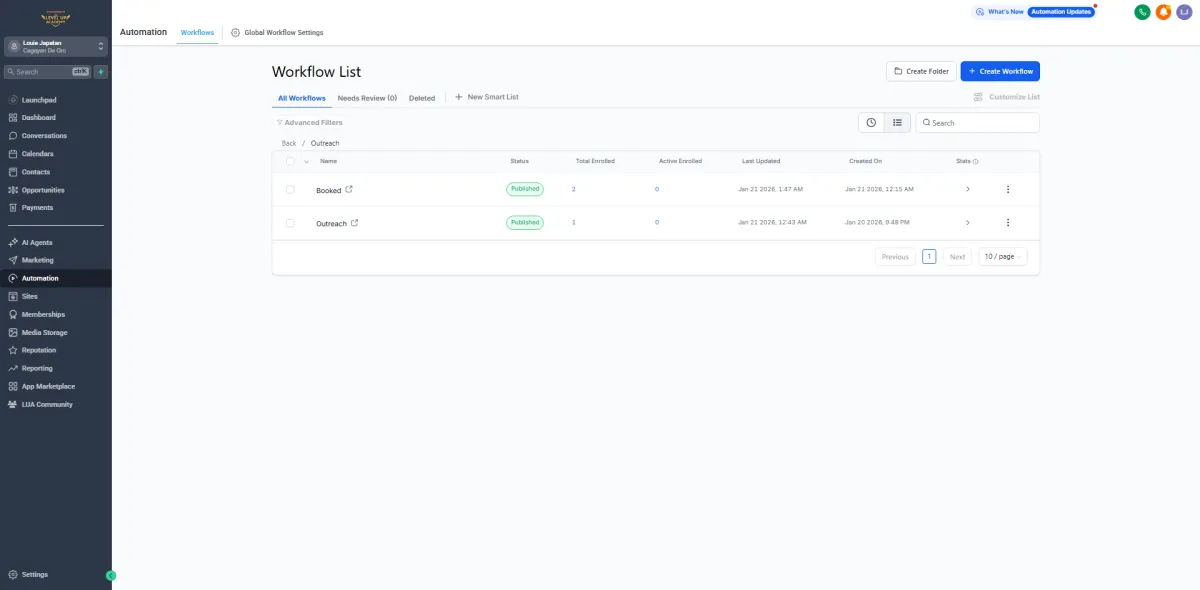Expand stats for Booked workflow
This screenshot has width=1200, height=590.
coord(967,190)
